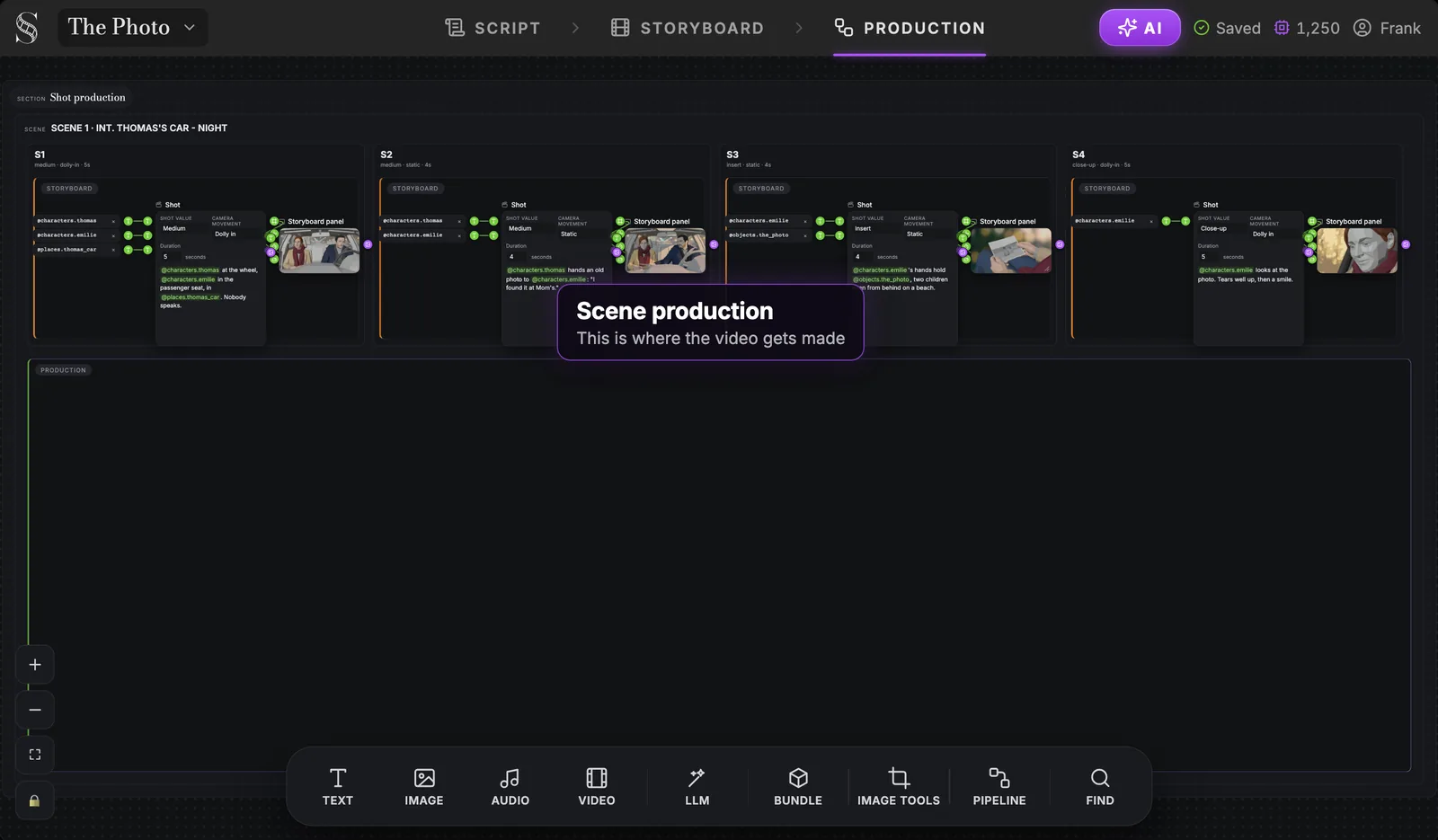Open S4 close-up storyboard thumbnail
Viewport: 1438px width, 840px height.
point(1357,251)
